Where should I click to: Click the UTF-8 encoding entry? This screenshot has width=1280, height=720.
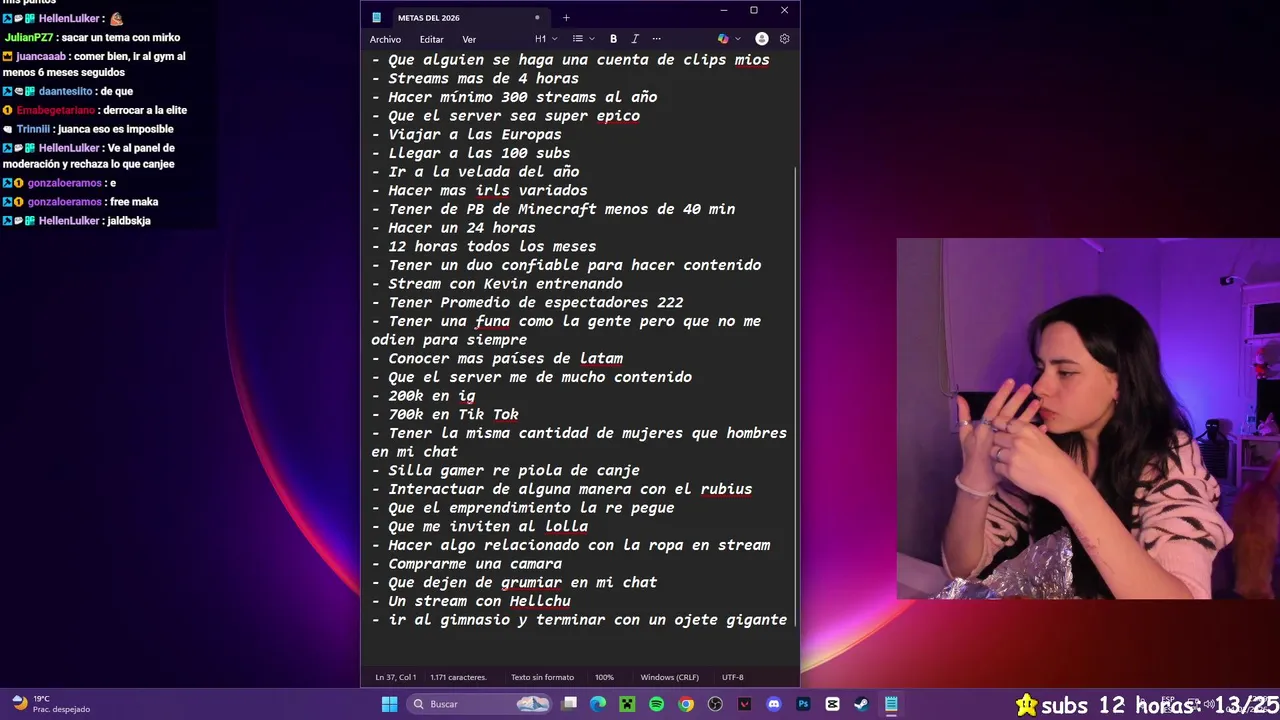[732, 677]
